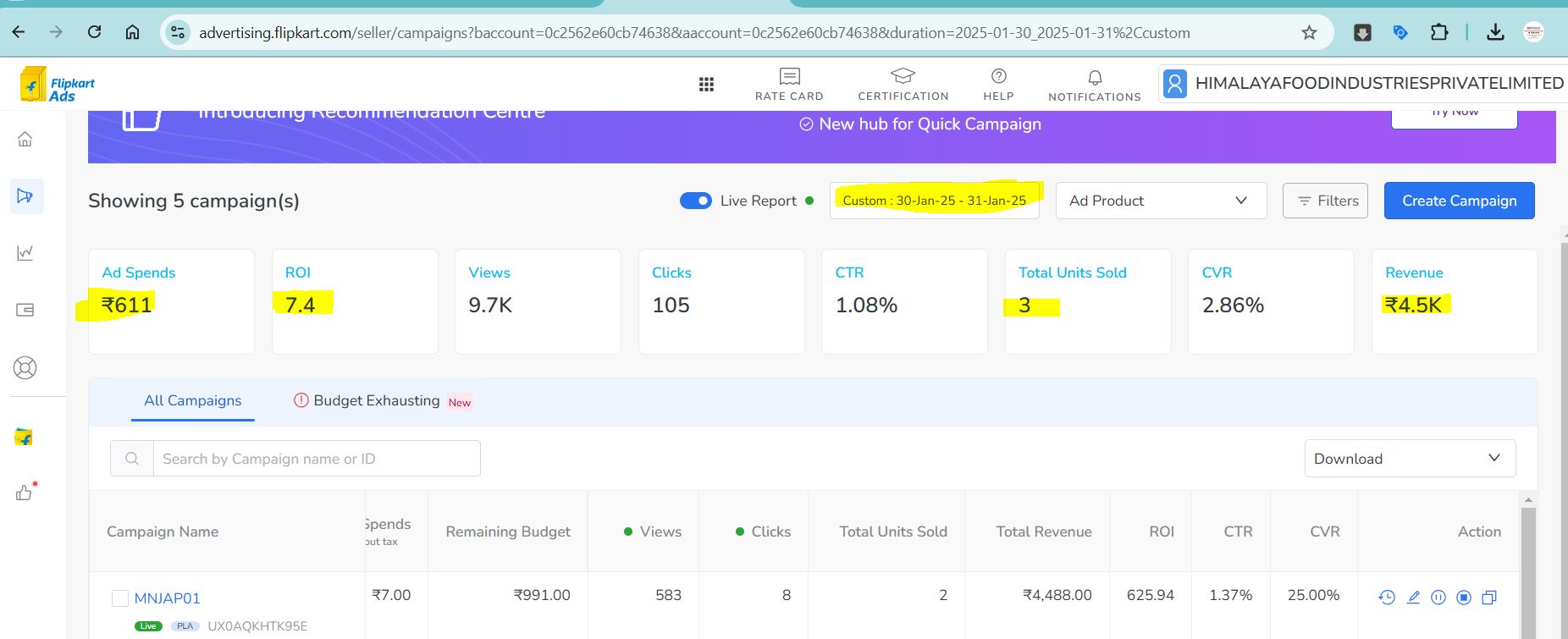Toggle the Live Report switch

click(696, 201)
